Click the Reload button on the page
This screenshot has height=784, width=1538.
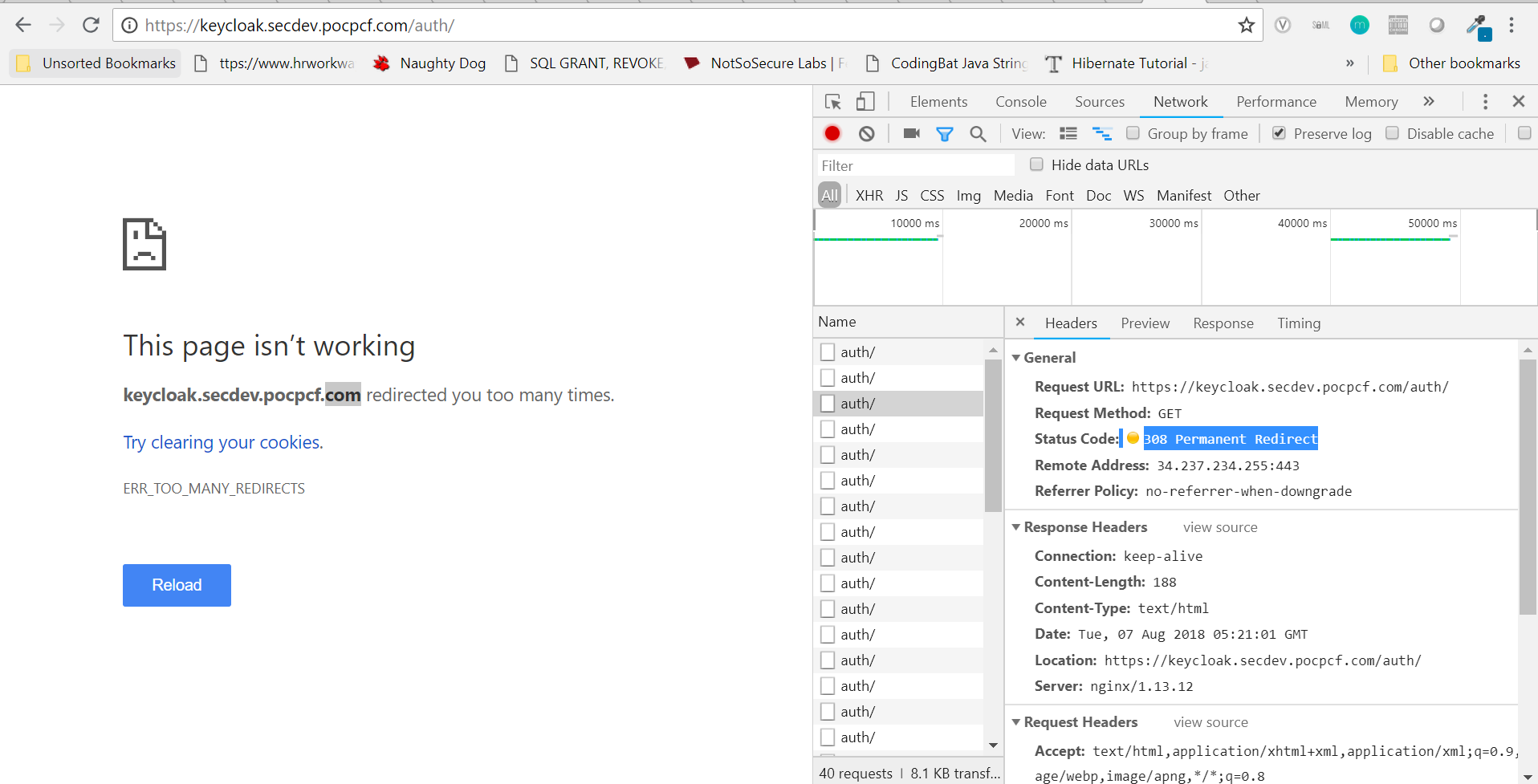click(x=177, y=585)
